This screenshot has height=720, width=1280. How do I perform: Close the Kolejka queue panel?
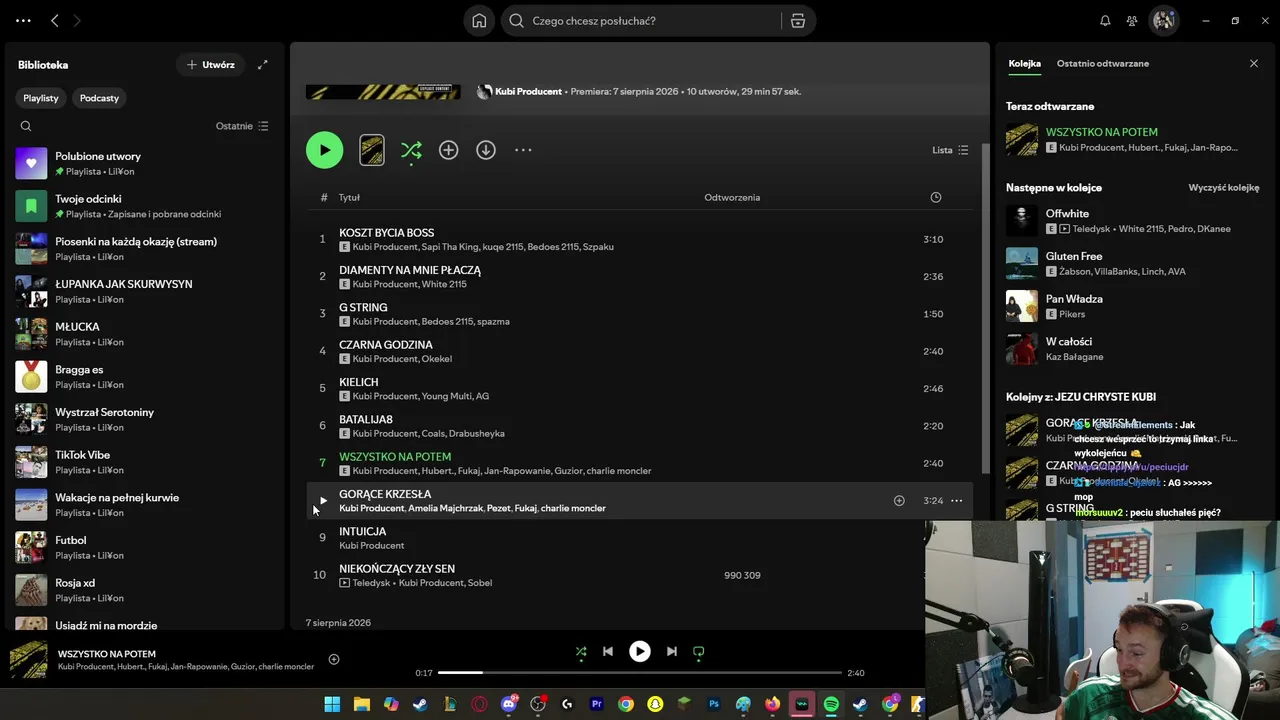point(1254,63)
